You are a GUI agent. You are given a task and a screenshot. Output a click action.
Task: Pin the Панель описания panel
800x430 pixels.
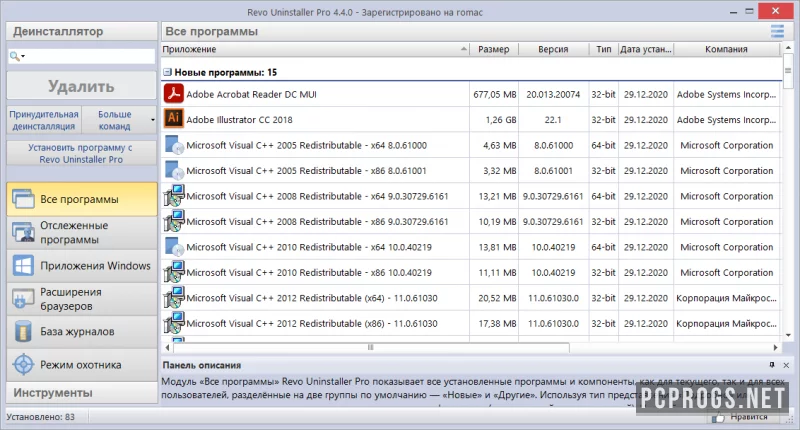coord(772,365)
